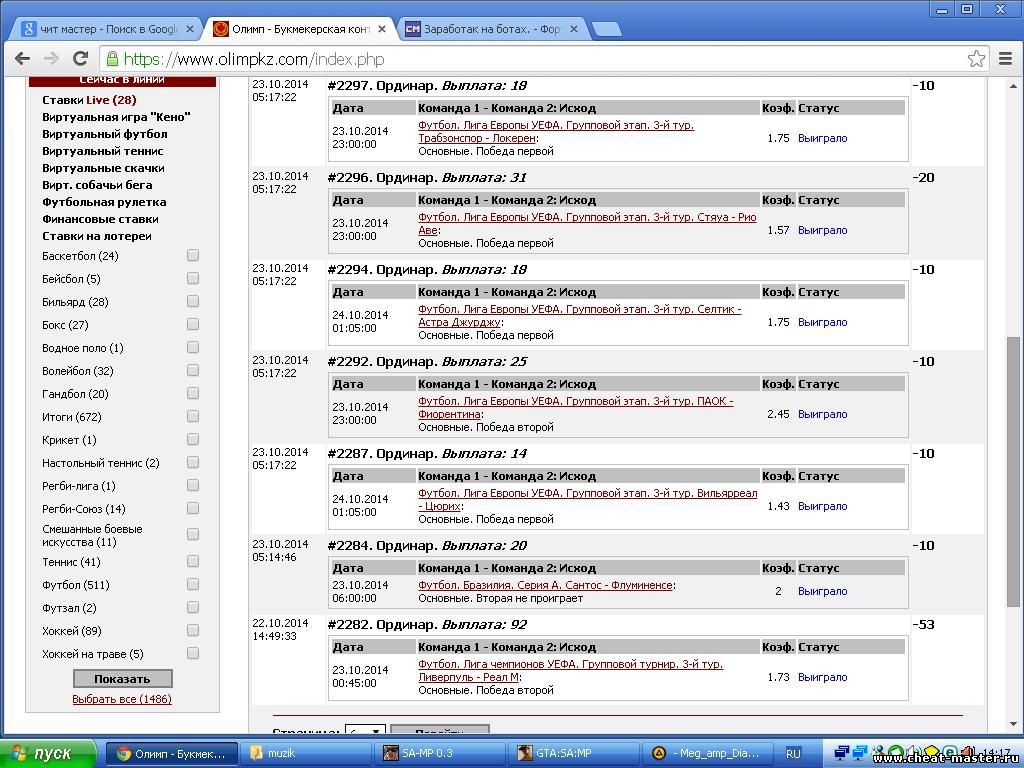The width and height of the screenshot is (1024, 768).
Task: Bookmark this page with the star icon
Action: pos(976,59)
